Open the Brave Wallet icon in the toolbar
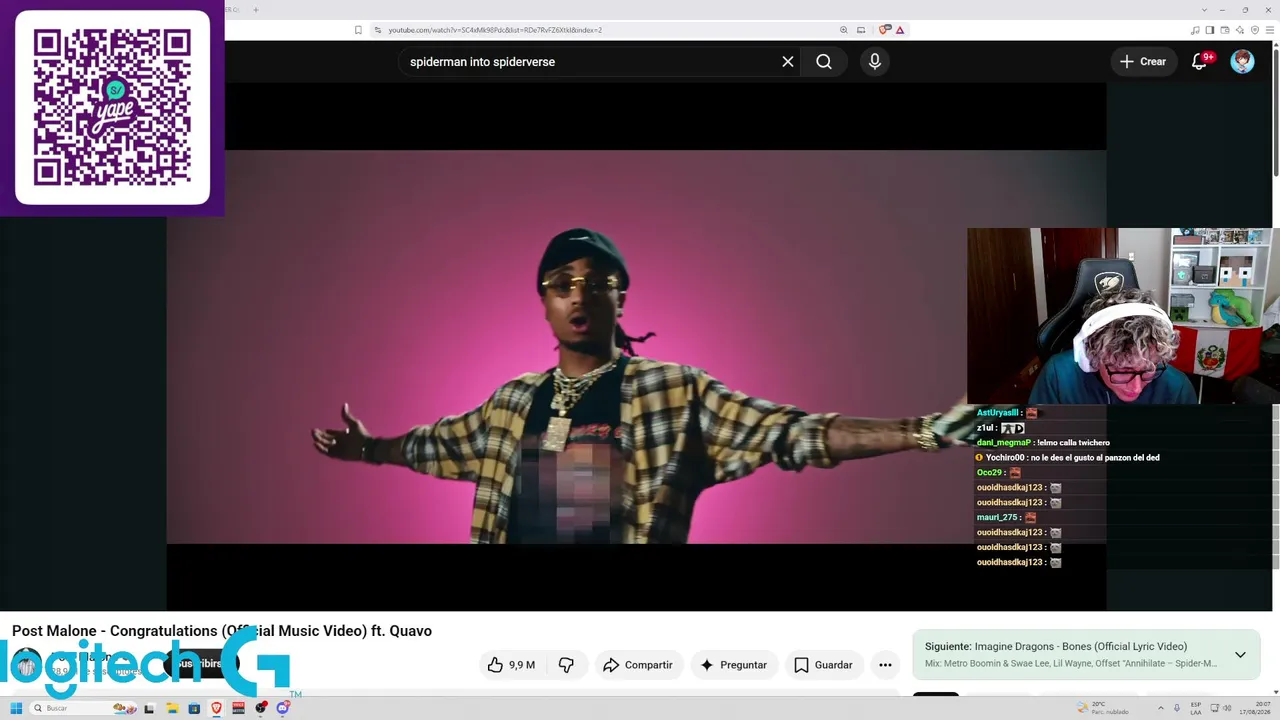Viewport: 1280px width, 720px height. [x=1225, y=30]
